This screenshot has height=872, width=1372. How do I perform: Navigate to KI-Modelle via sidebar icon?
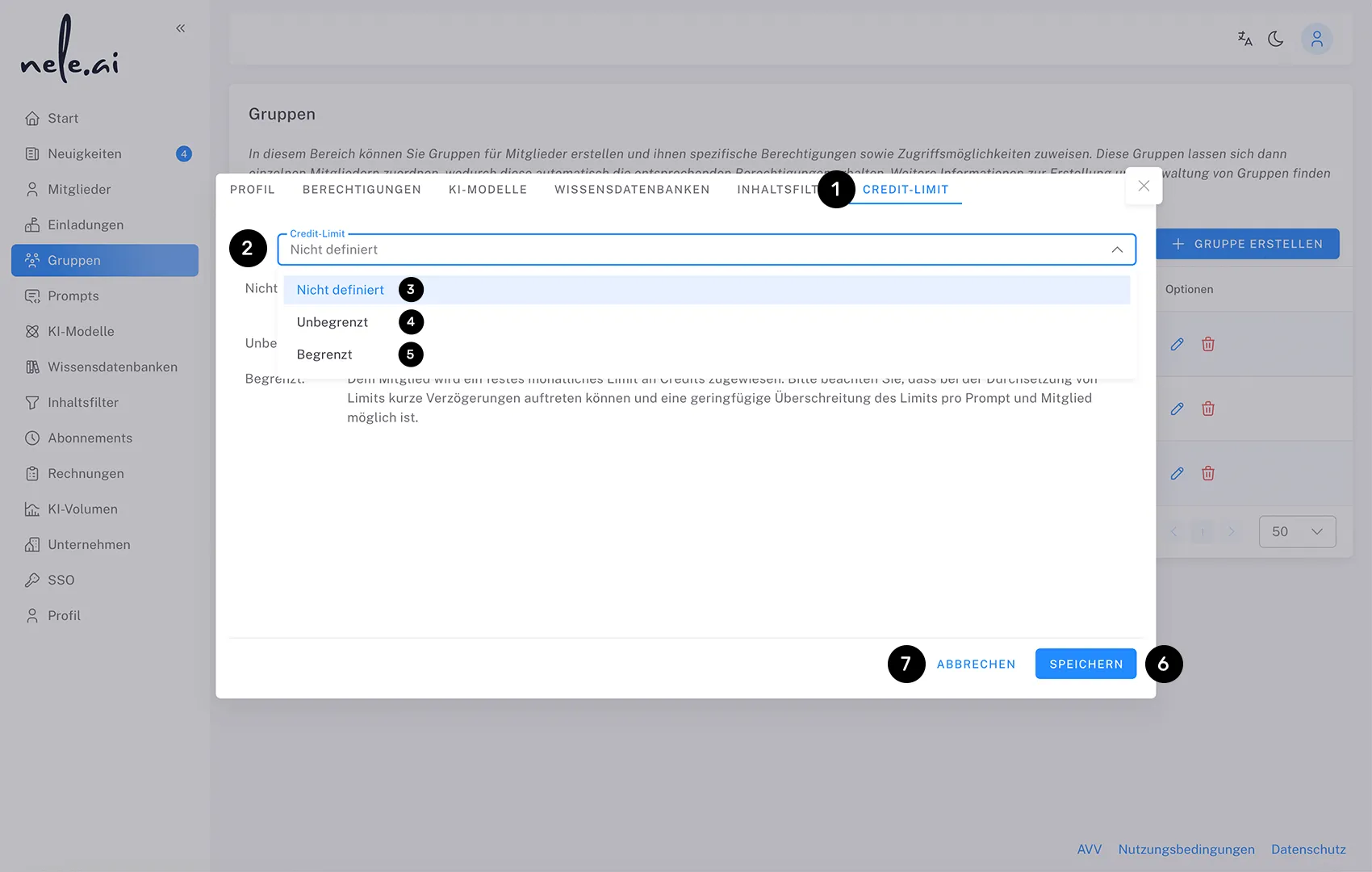coord(80,331)
